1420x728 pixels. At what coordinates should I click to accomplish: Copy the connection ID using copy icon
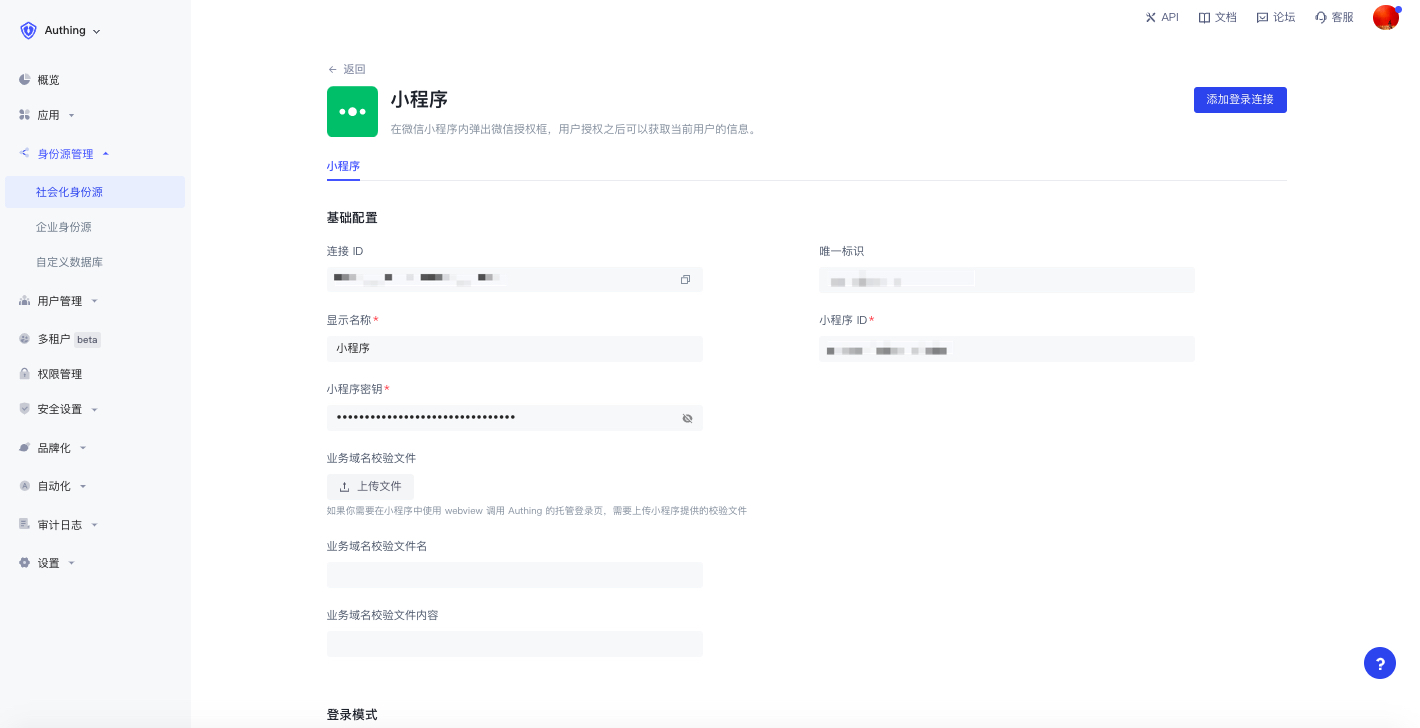pos(685,280)
